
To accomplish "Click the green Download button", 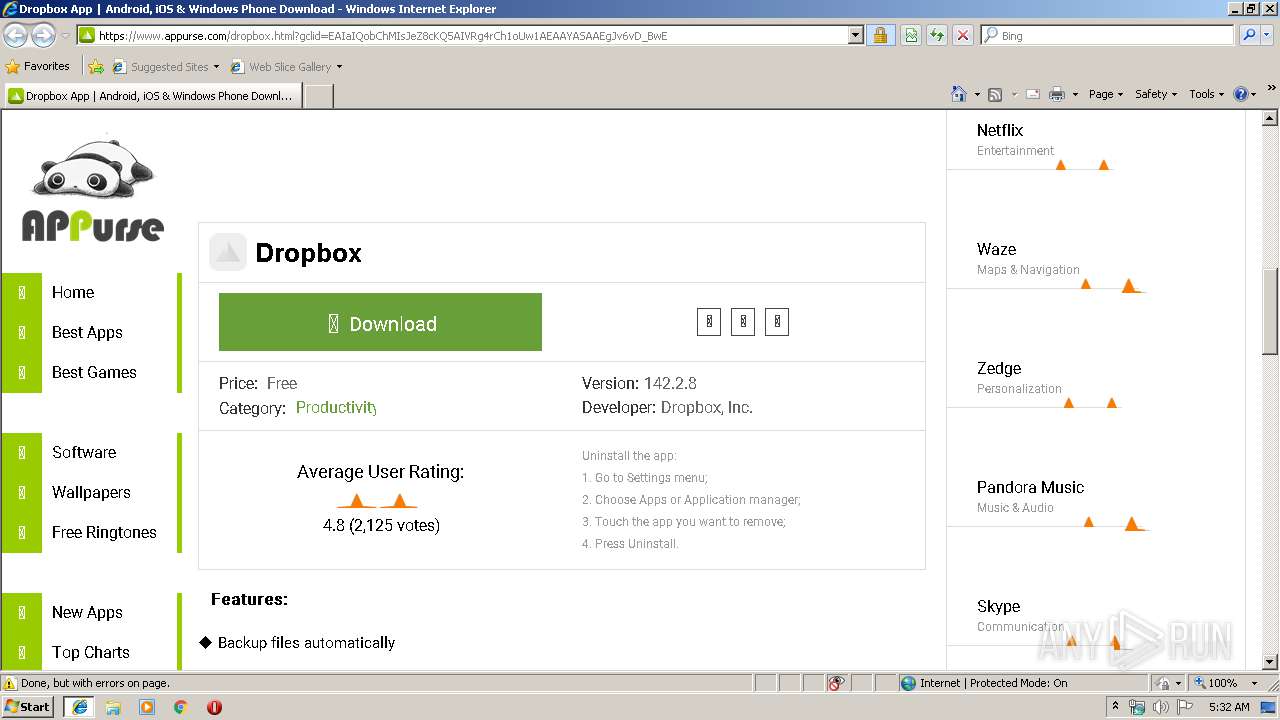I will (380, 322).
